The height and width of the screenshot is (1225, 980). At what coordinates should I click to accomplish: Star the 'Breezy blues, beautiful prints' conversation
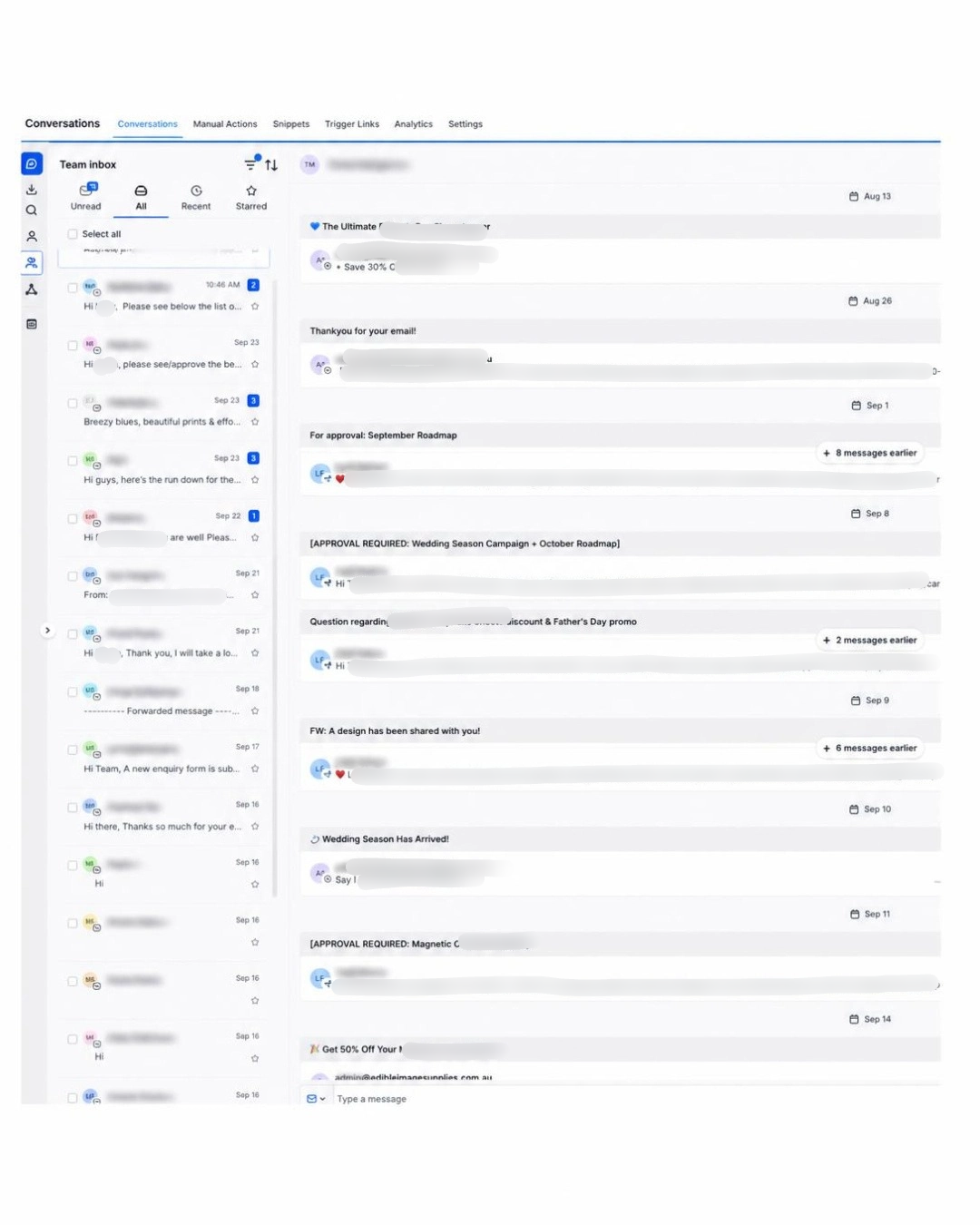[255, 422]
